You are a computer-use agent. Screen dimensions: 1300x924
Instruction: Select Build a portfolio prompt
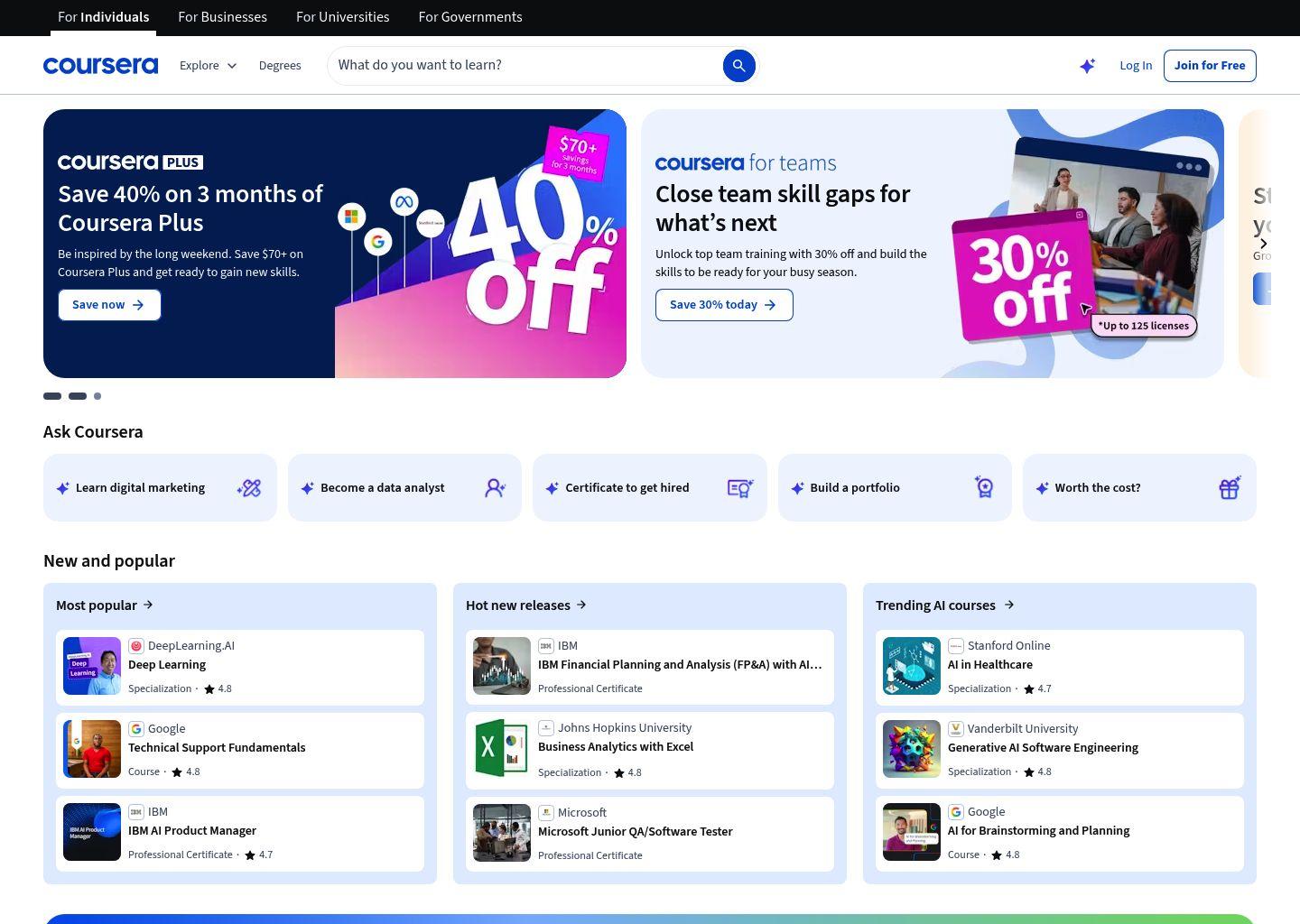click(895, 487)
